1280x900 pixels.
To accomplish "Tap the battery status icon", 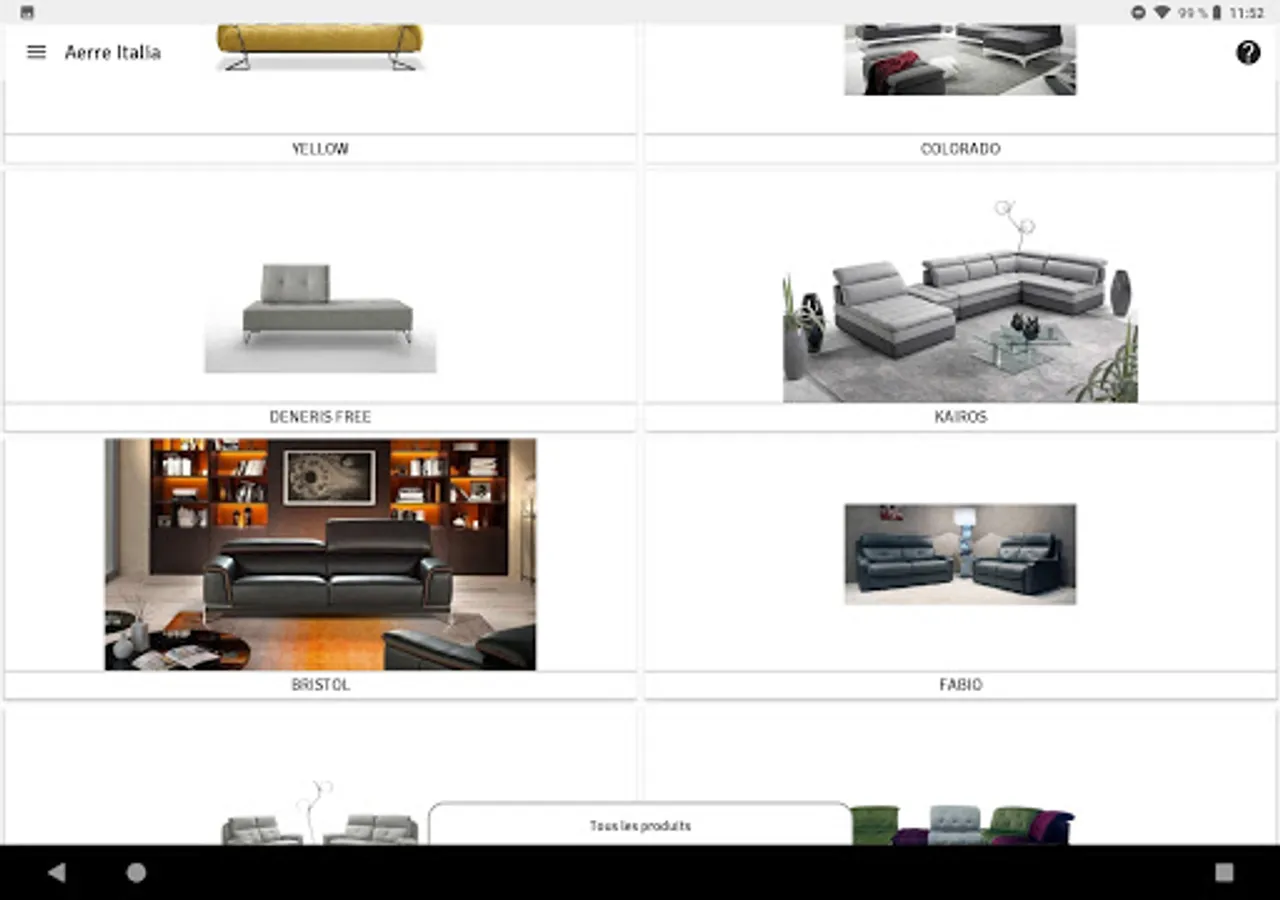I will [x=1217, y=12].
